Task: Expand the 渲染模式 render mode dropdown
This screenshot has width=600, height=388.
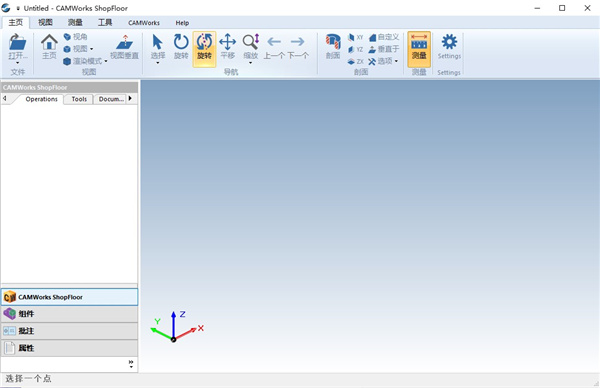Action: click(106, 61)
